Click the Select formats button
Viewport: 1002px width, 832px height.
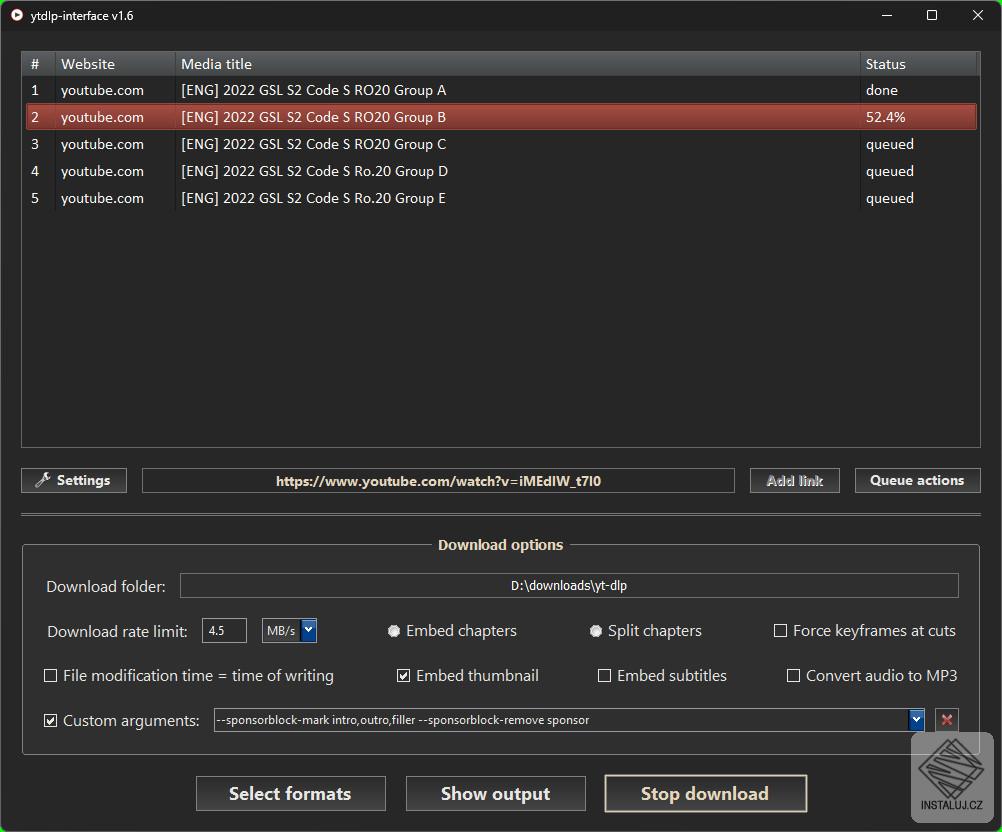290,794
